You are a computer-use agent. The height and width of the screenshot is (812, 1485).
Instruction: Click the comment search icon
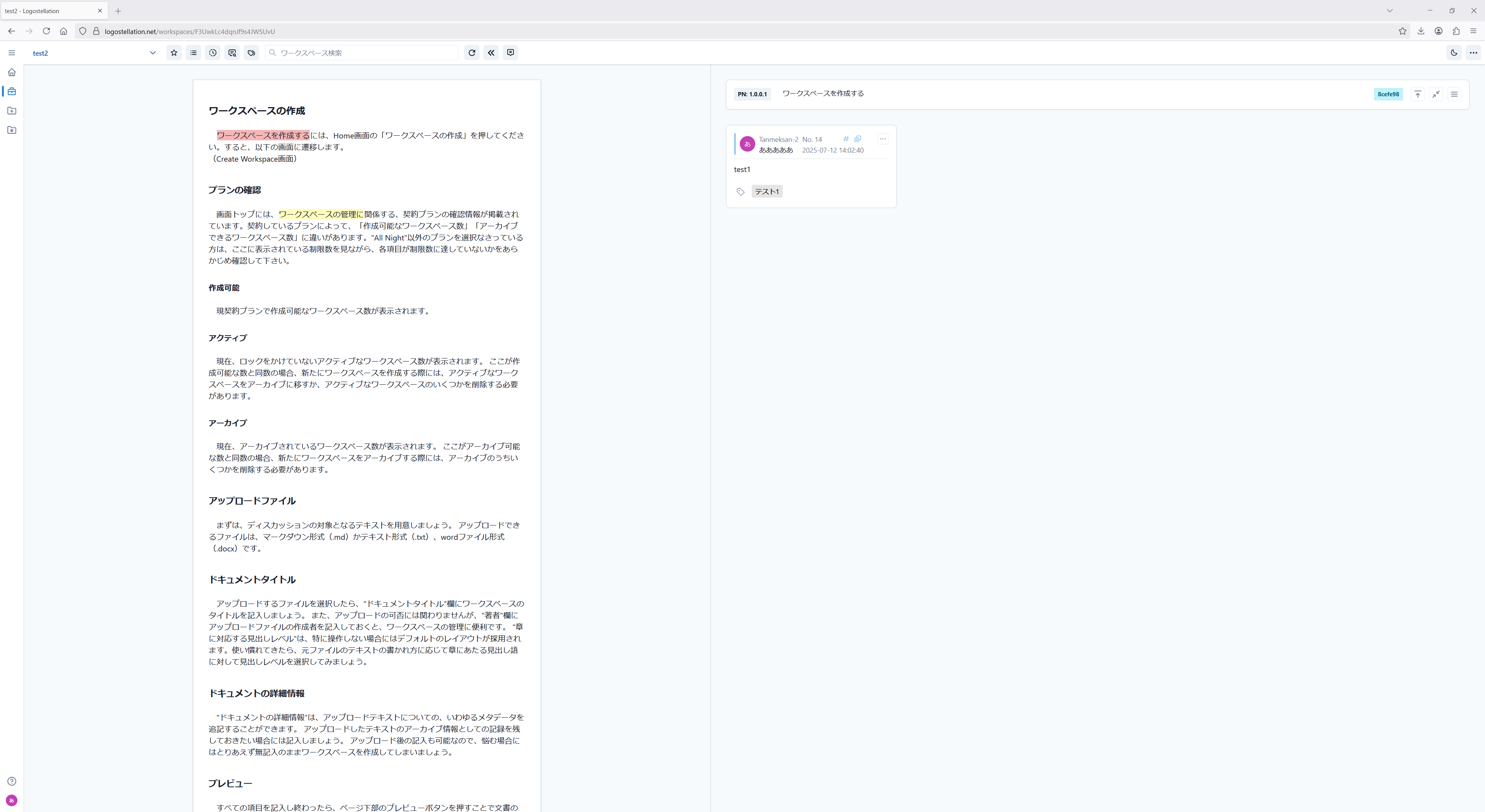(x=232, y=53)
